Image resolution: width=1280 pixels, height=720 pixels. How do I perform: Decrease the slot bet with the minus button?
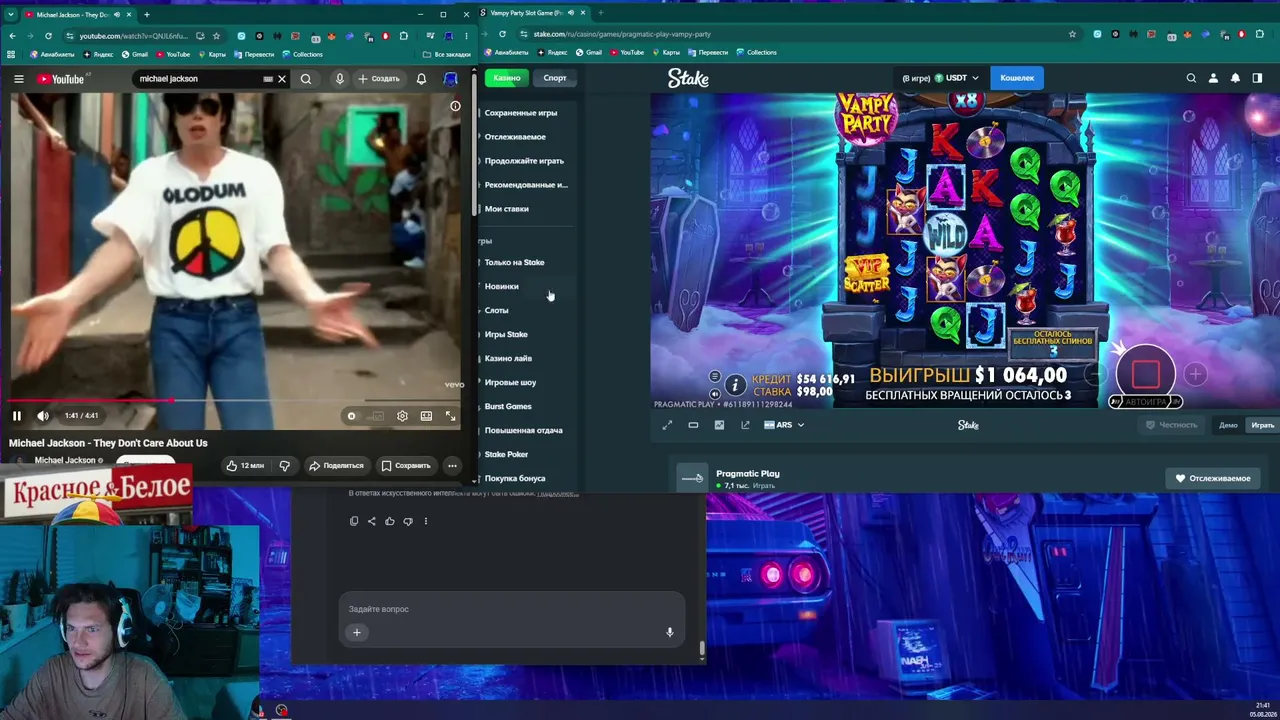tap(1098, 375)
